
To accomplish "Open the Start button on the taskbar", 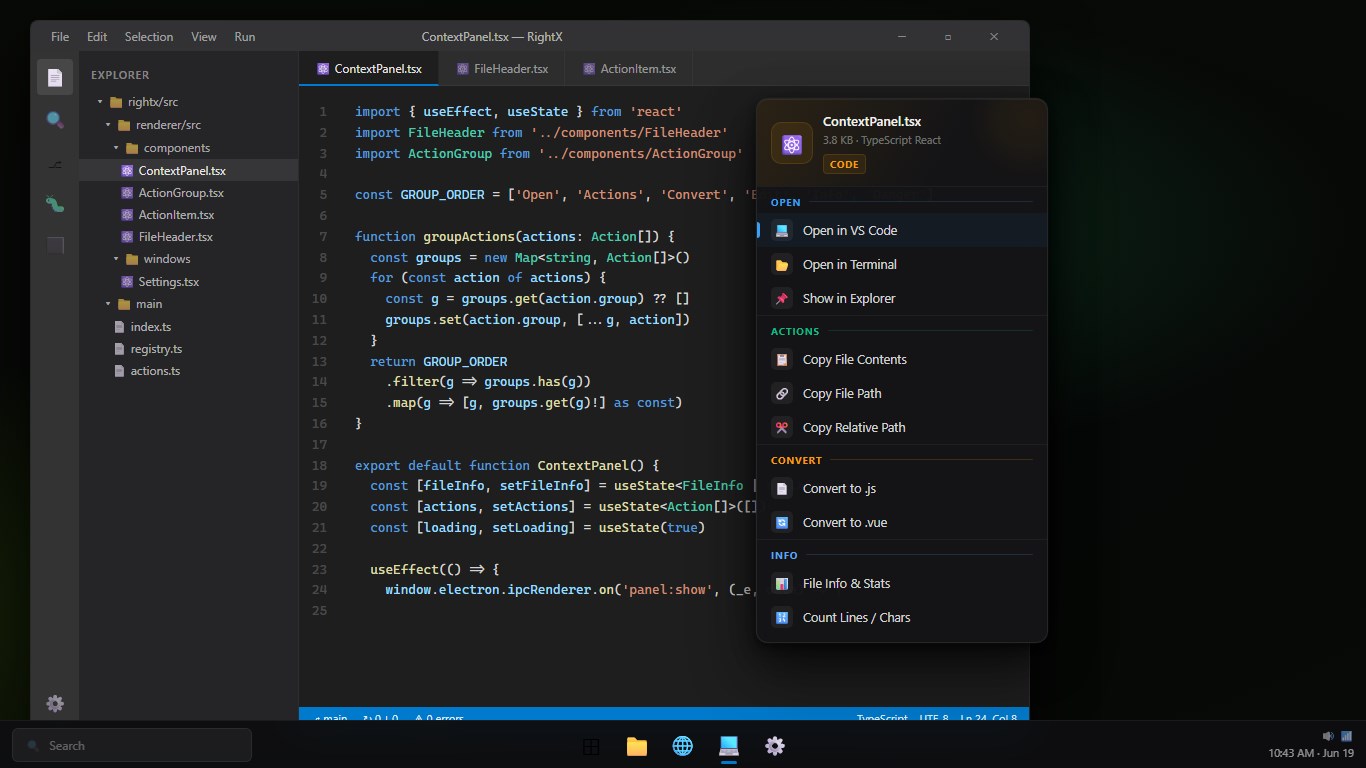I will point(591,746).
